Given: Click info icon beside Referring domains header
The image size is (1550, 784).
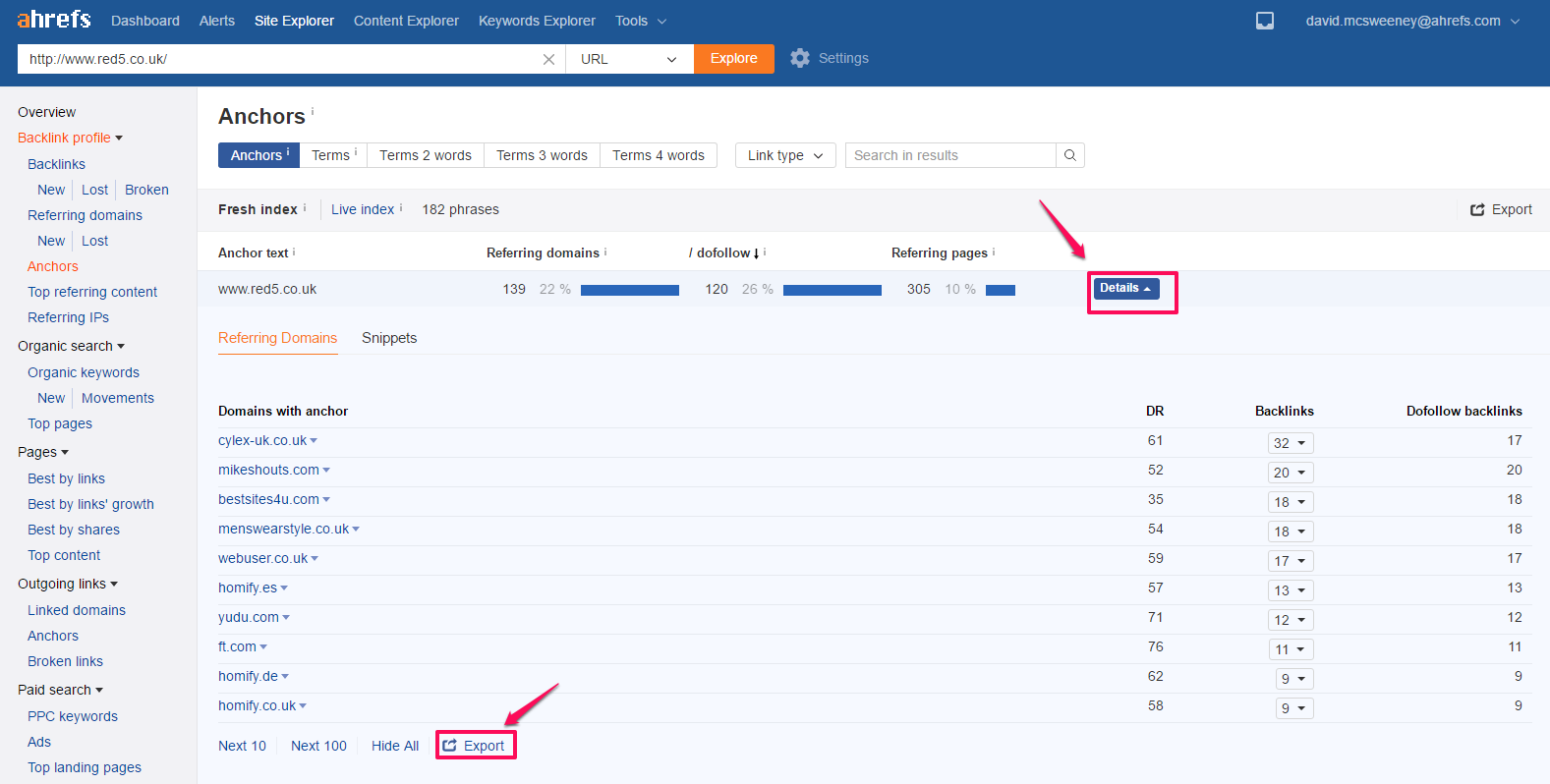Looking at the screenshot, I should [x=605, y=252].
